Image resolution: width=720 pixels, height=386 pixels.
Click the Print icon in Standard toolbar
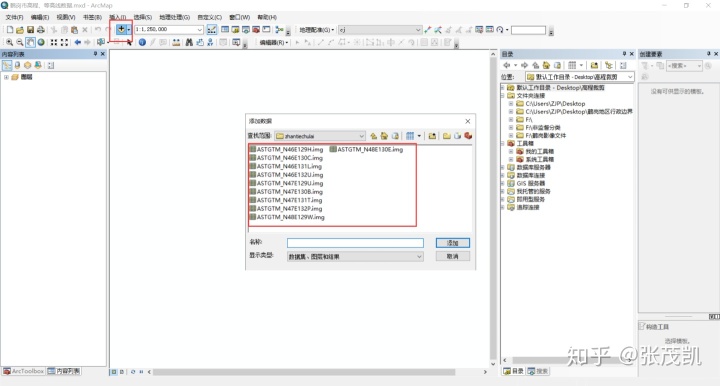click(x=41, y=30)
